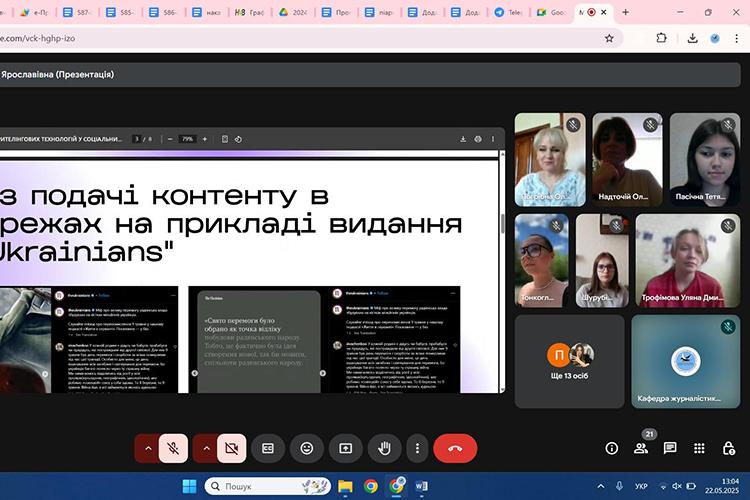Select Погрібна Ол... video tile
750x500 pixels.
[550, 160]
